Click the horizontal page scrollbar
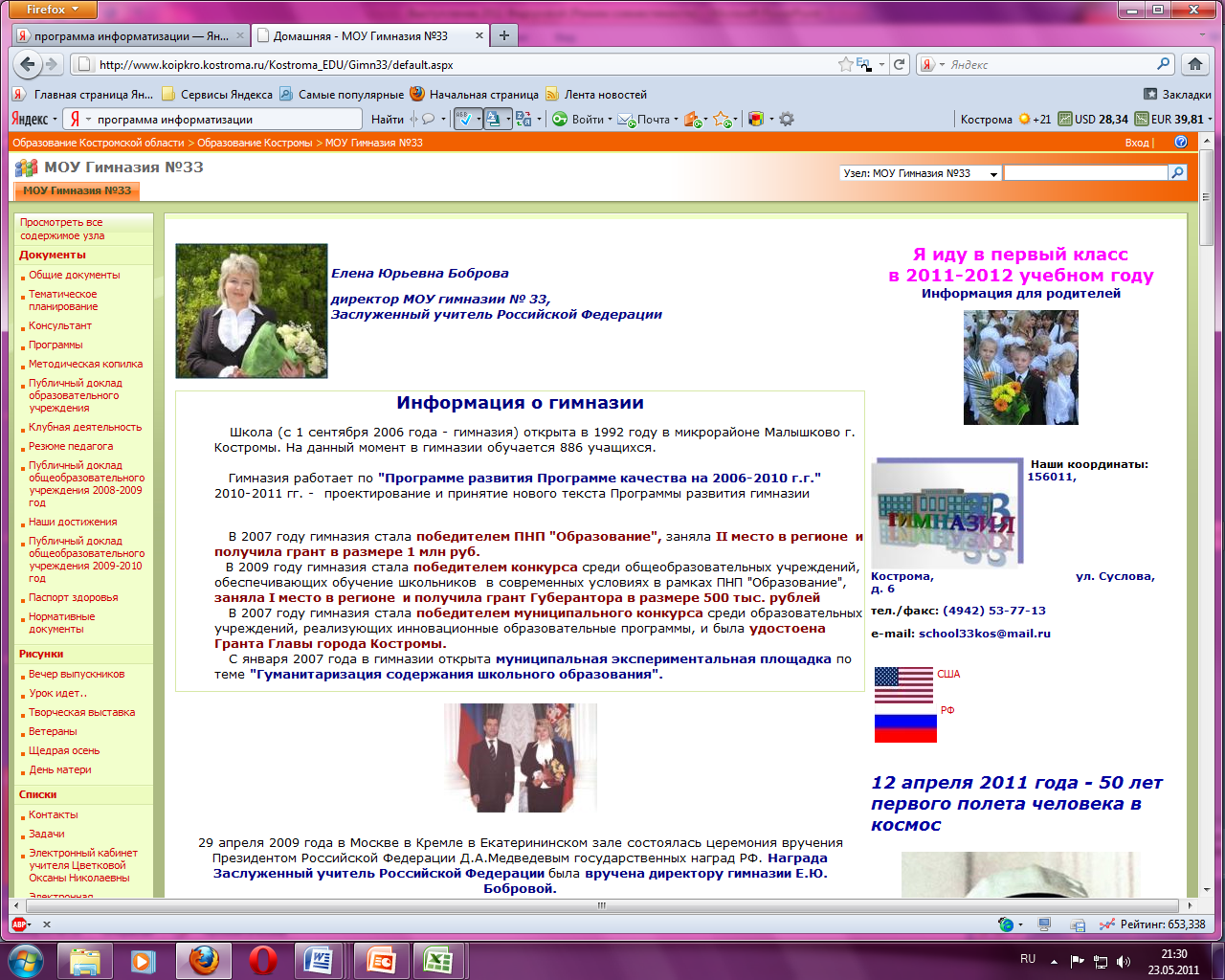1225x980 pixels. [x=601, y=904]
